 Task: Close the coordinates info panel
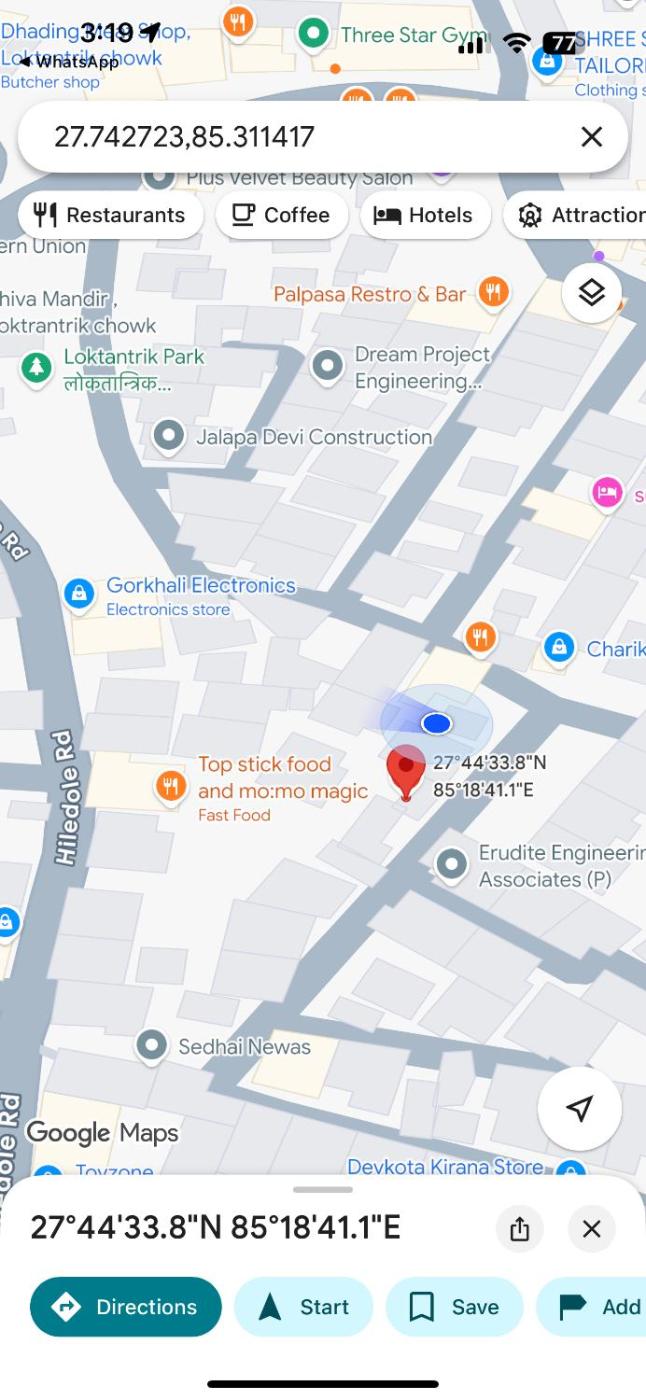tap(592, 1228)
